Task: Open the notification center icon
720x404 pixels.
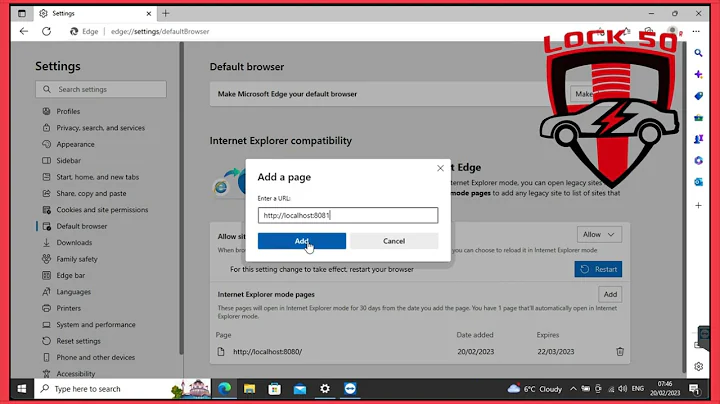Action: click(x=694, y=389)
